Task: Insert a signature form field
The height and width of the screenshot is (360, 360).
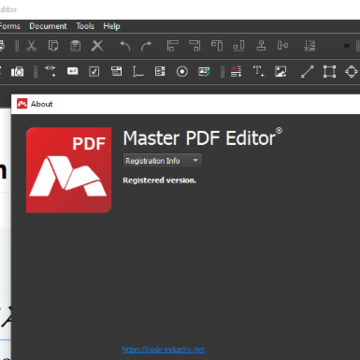Action: (x=204, y=72)
